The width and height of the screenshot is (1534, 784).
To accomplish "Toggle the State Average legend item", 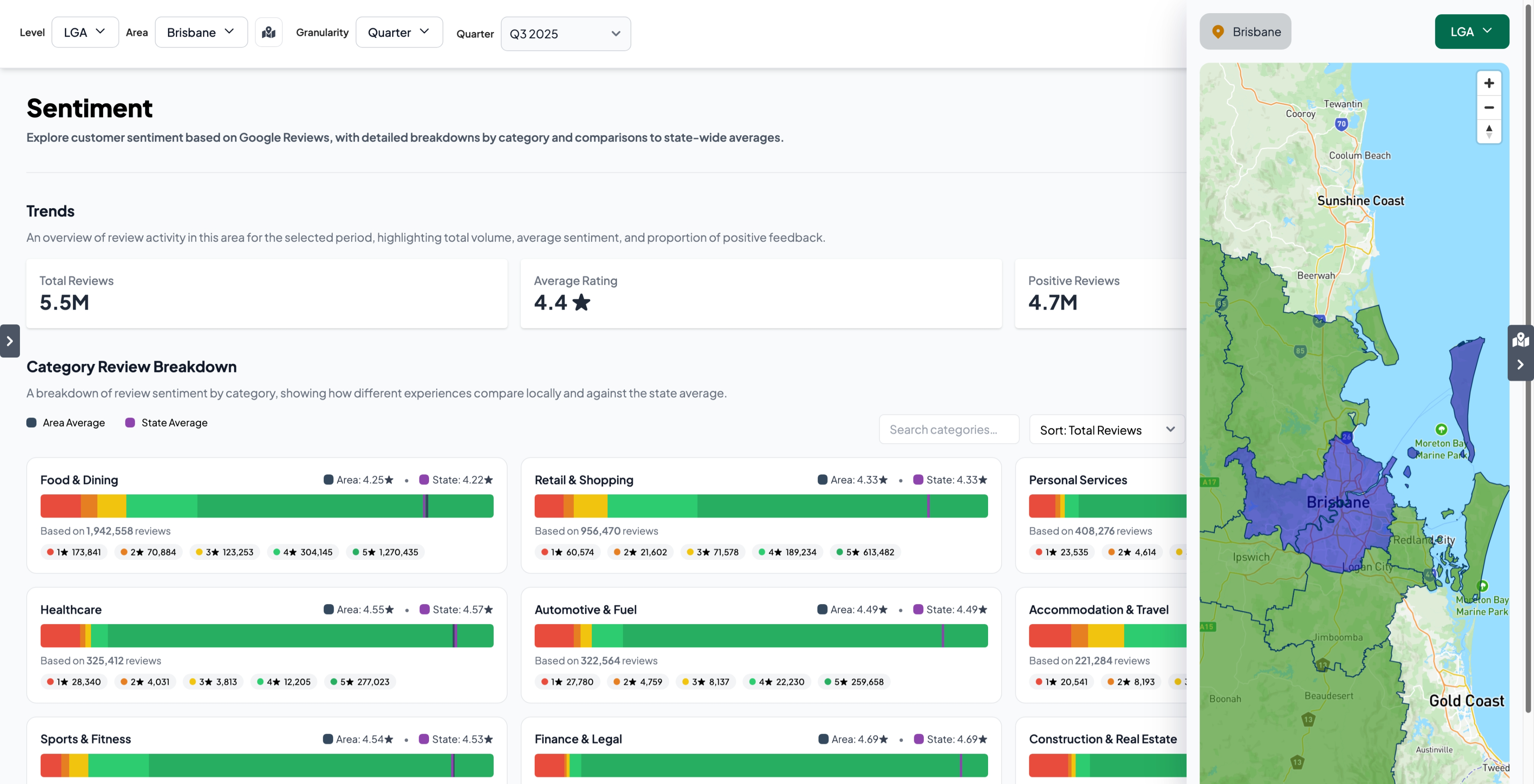I will [x=166, y=423].
